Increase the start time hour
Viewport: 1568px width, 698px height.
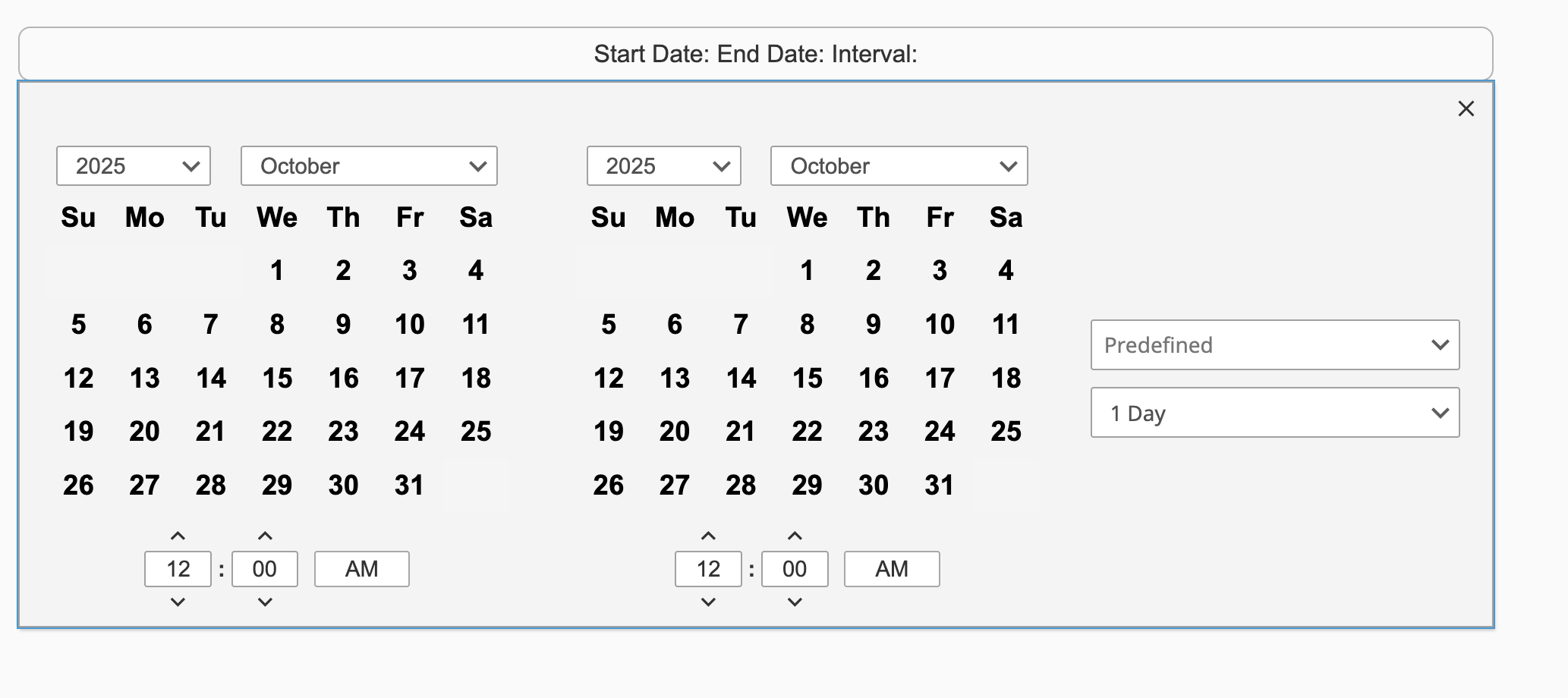178,536
